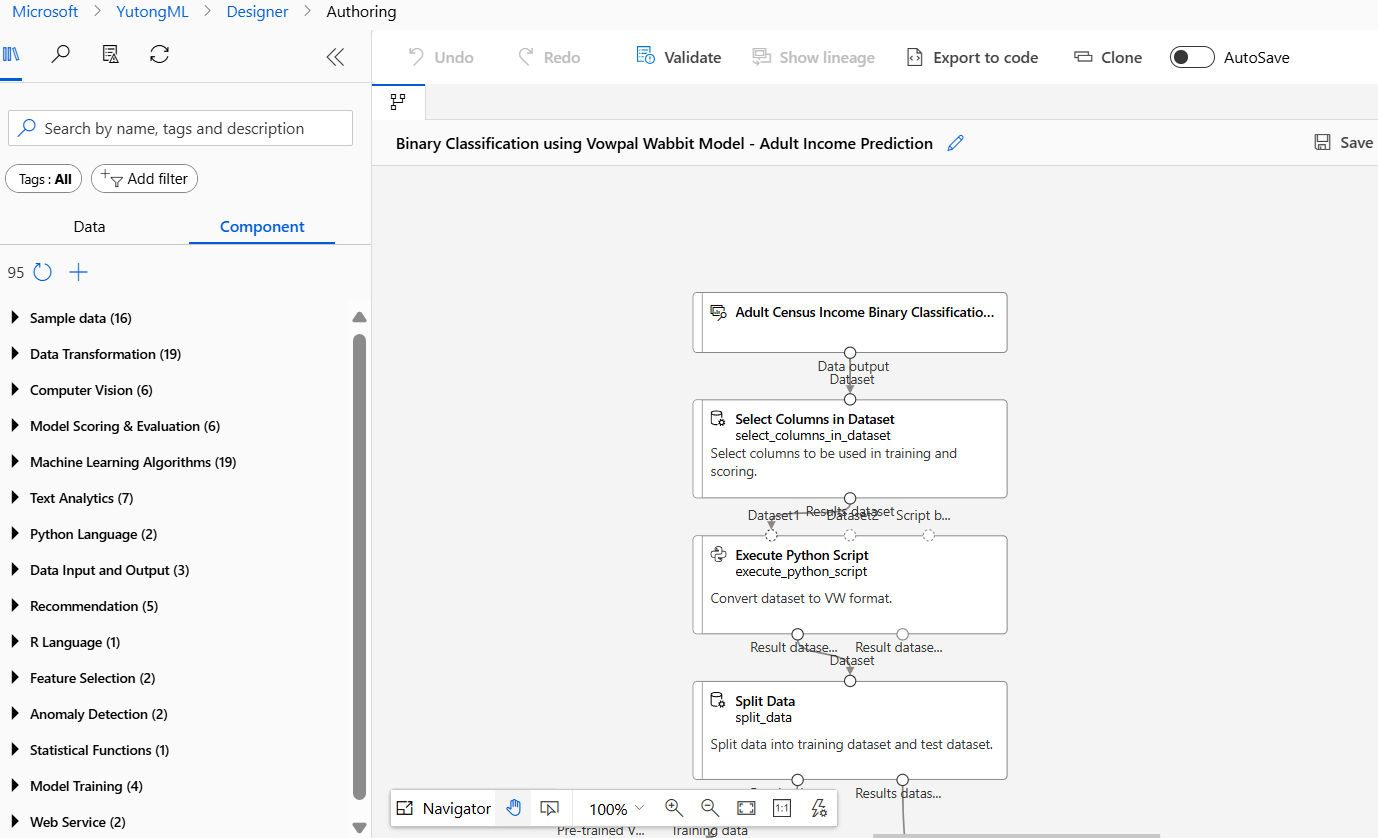Click Export to code
The width and height of the screenshot is (1378, 838).
[972, 57]
